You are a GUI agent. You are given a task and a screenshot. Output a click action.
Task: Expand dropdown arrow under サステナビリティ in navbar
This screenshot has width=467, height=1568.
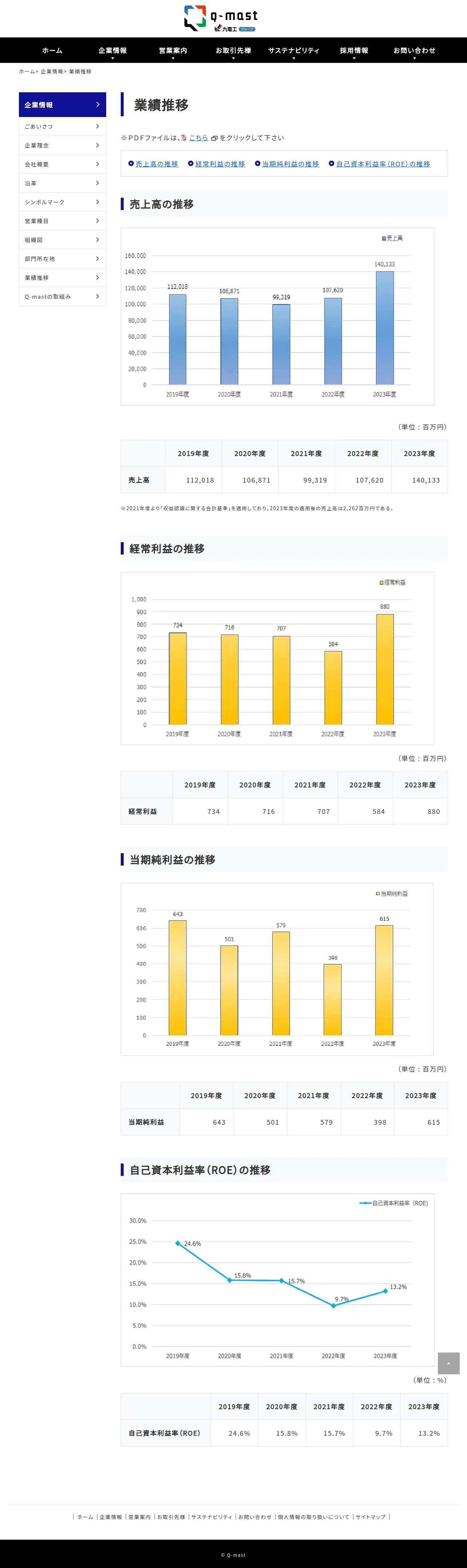tap(294, 59)
